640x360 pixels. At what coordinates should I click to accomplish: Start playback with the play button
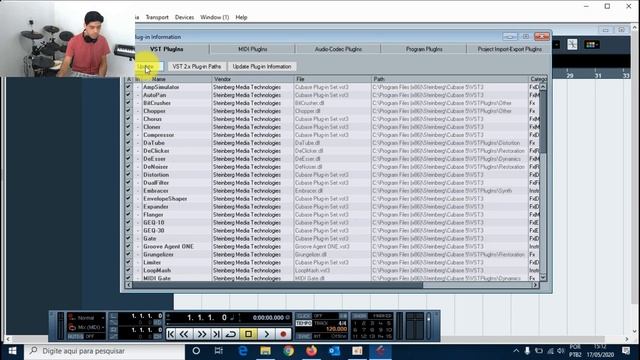click(x=266, y=334)
